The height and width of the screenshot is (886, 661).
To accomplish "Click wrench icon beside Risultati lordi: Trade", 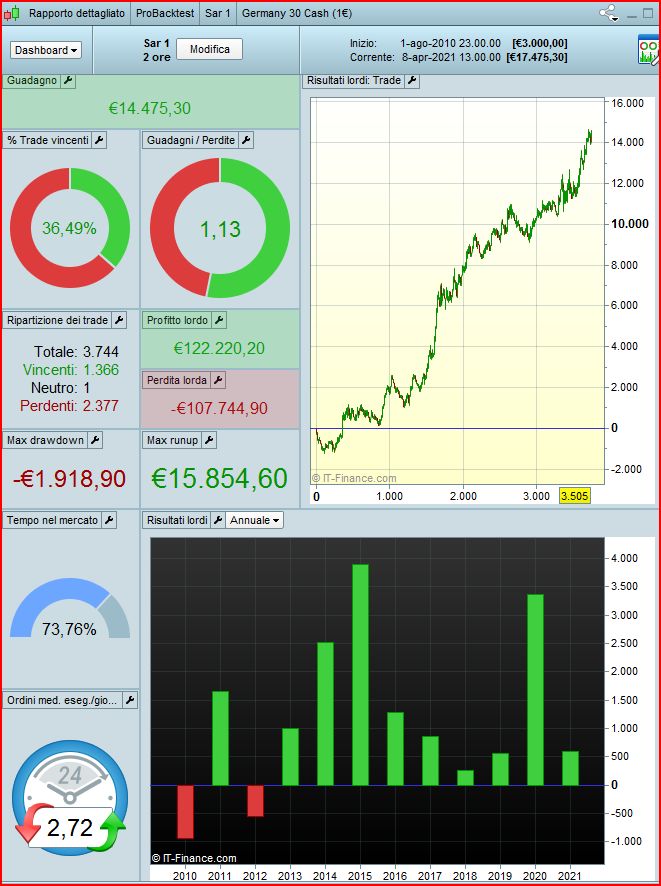I will (x=412, y=80).
